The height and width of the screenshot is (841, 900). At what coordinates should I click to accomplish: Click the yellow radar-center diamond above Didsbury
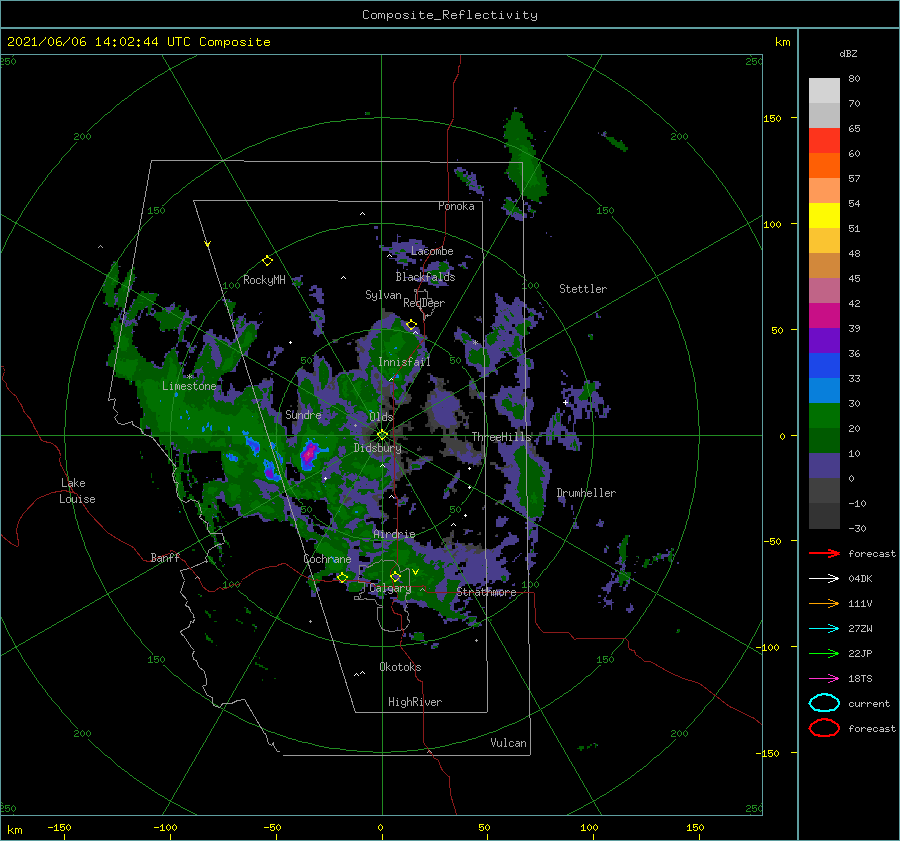[x=382, y=435]
